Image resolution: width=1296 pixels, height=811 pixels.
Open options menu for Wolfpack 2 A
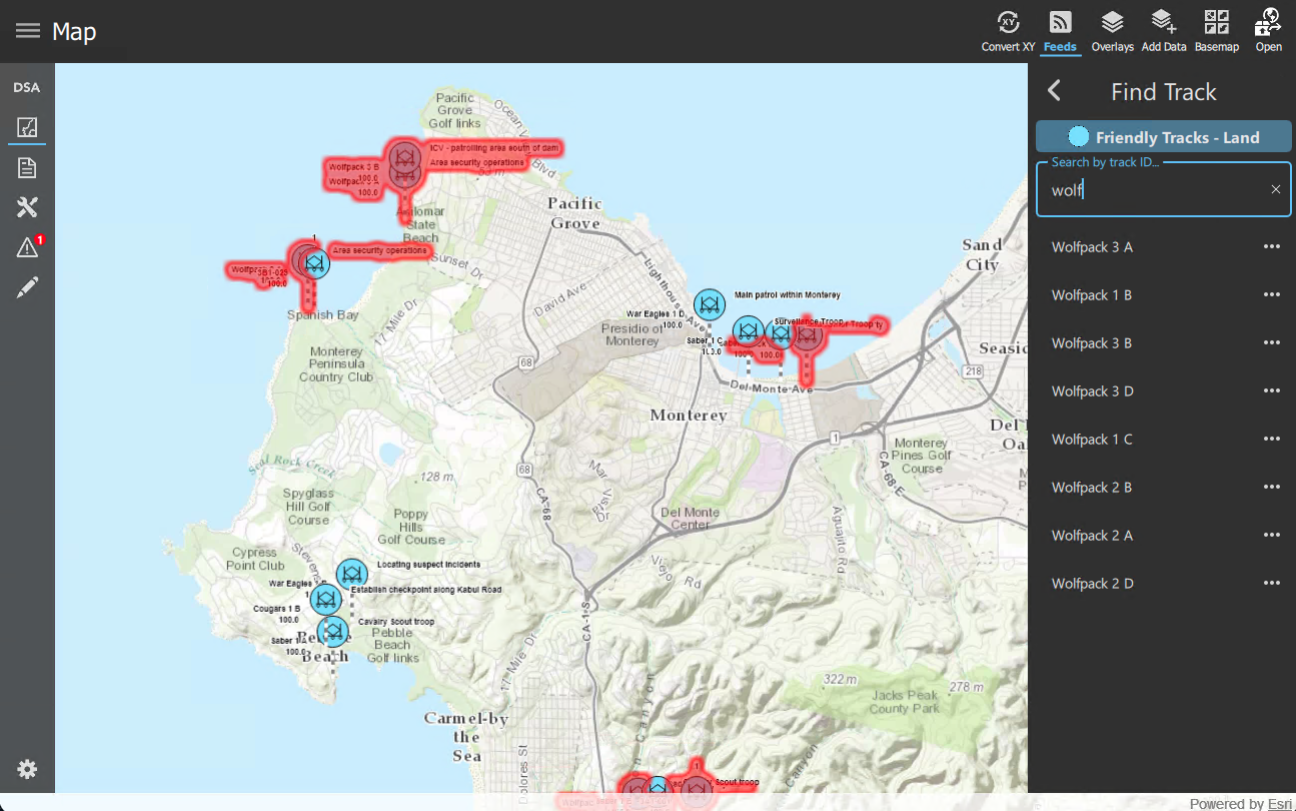pos(1271,535)
